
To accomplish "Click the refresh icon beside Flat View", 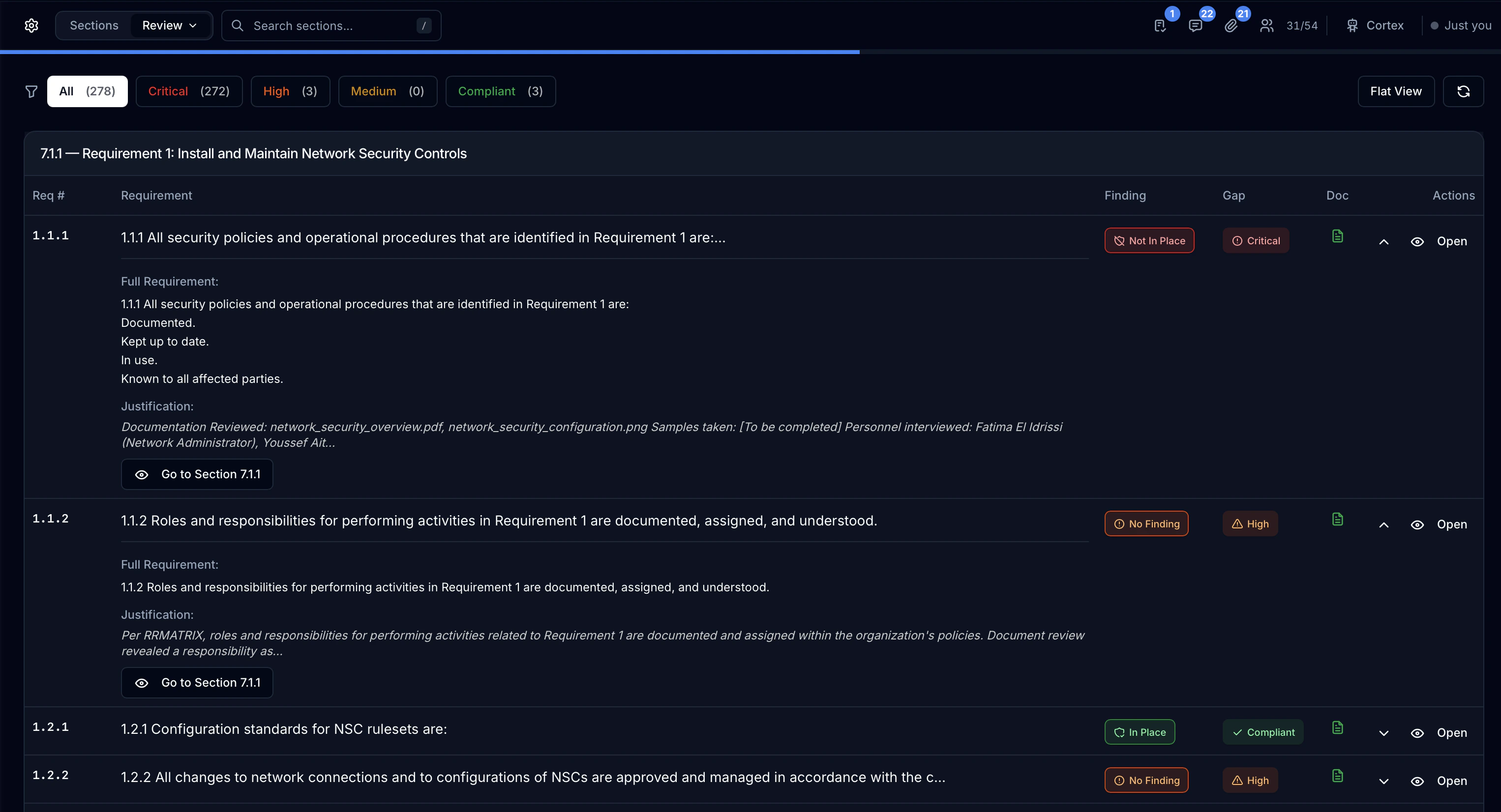I will tap(1463, 91).
